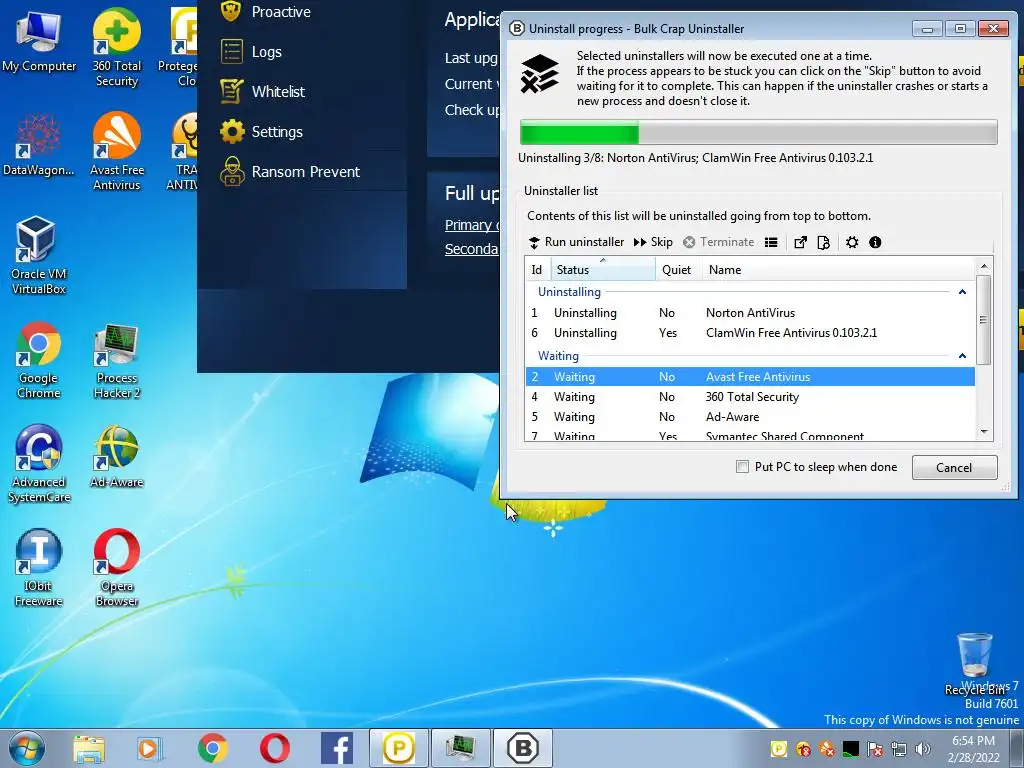Image resolution: width=1024 pixels, height=768 pixels.
Task: Click the uninstaller list scroll-up arrow
Action: point(984,266)
